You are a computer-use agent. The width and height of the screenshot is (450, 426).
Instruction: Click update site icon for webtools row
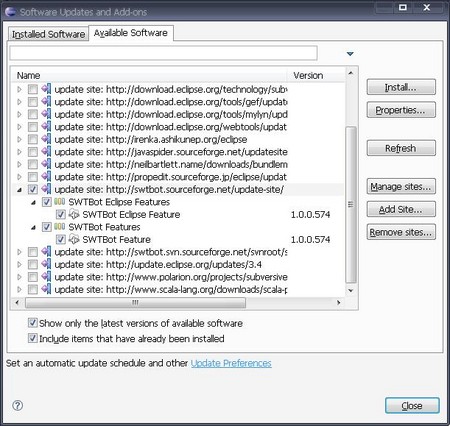[x=46, y=127]
